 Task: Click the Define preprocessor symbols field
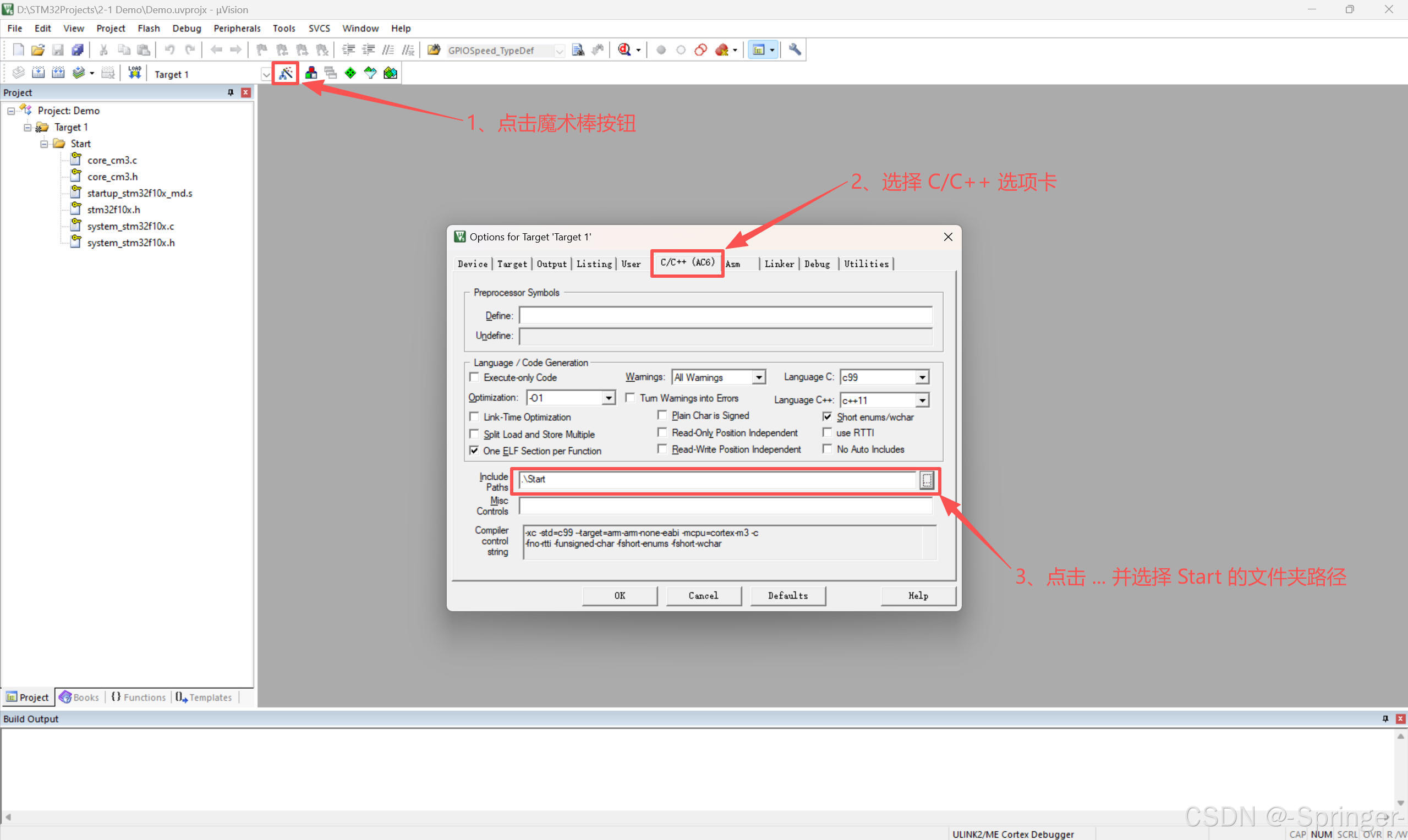[x=725, y=315]
